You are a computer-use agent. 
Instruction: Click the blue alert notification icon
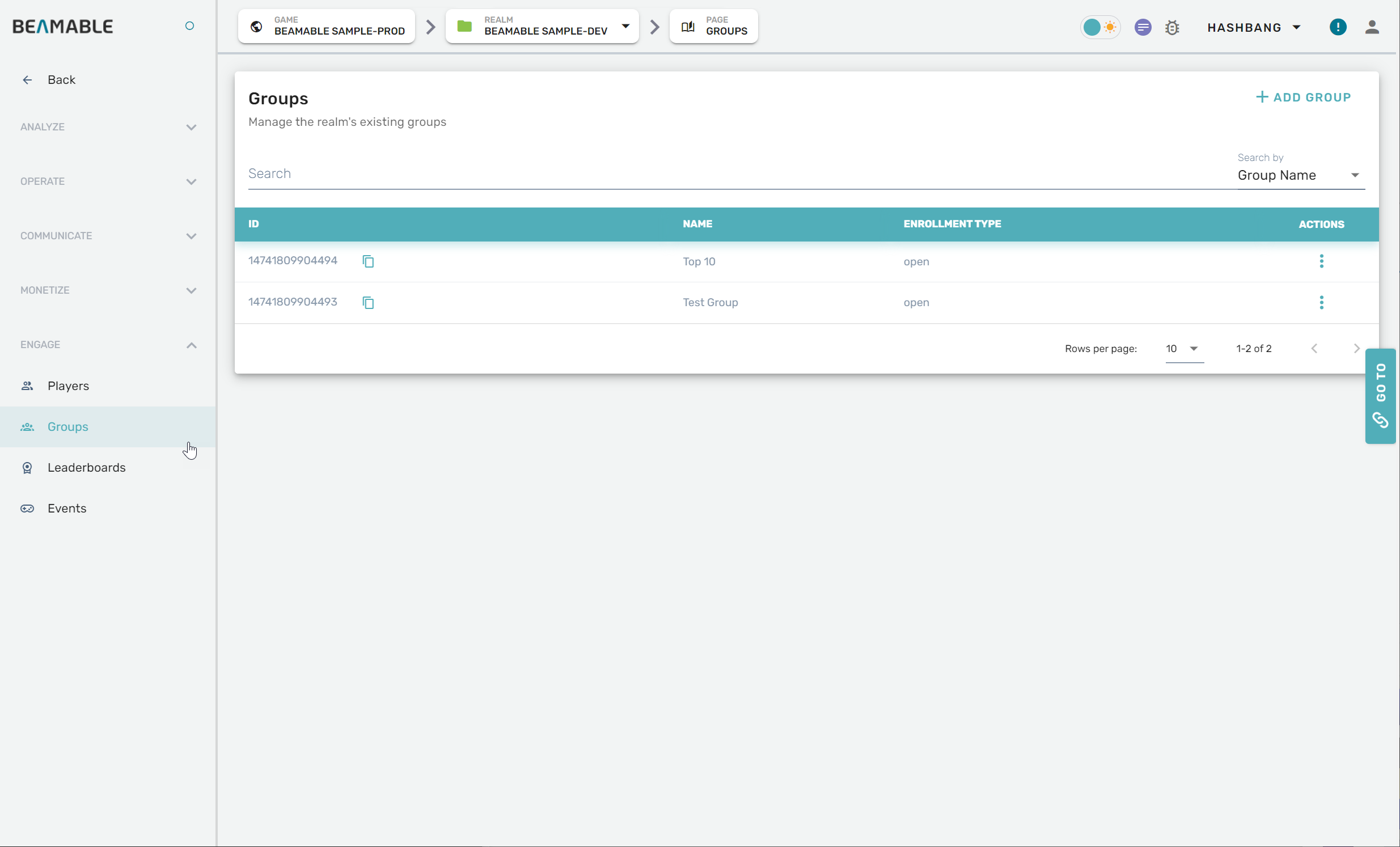[x=1338, y=27]
